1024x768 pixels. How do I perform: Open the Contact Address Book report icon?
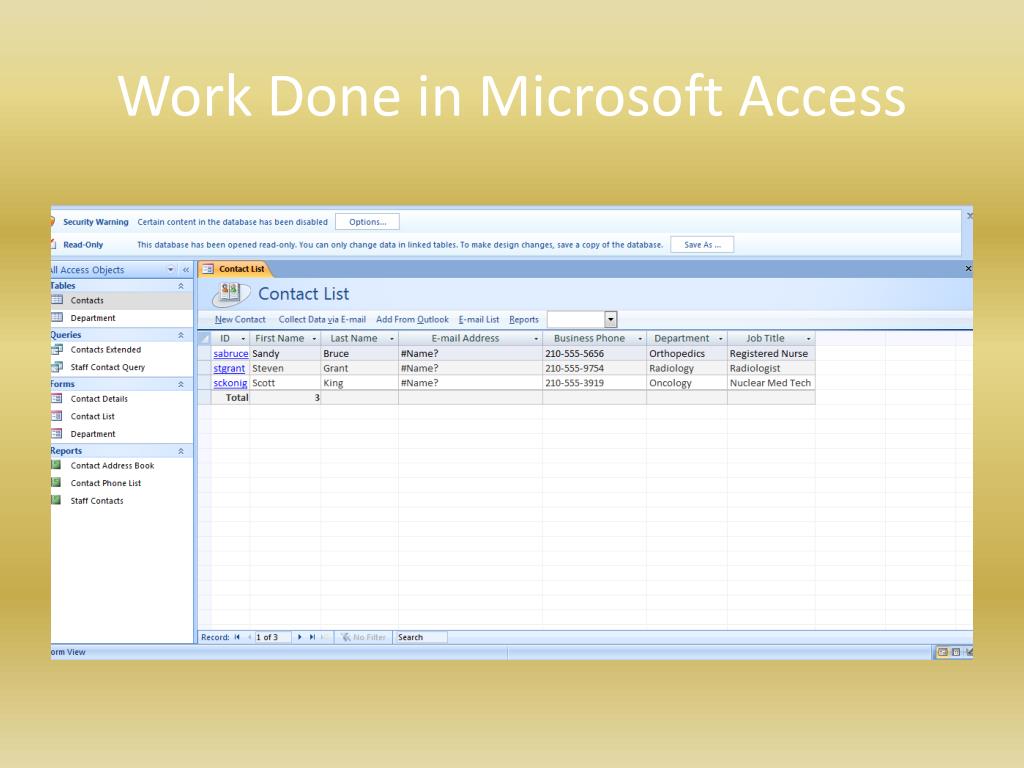(57, 465)
